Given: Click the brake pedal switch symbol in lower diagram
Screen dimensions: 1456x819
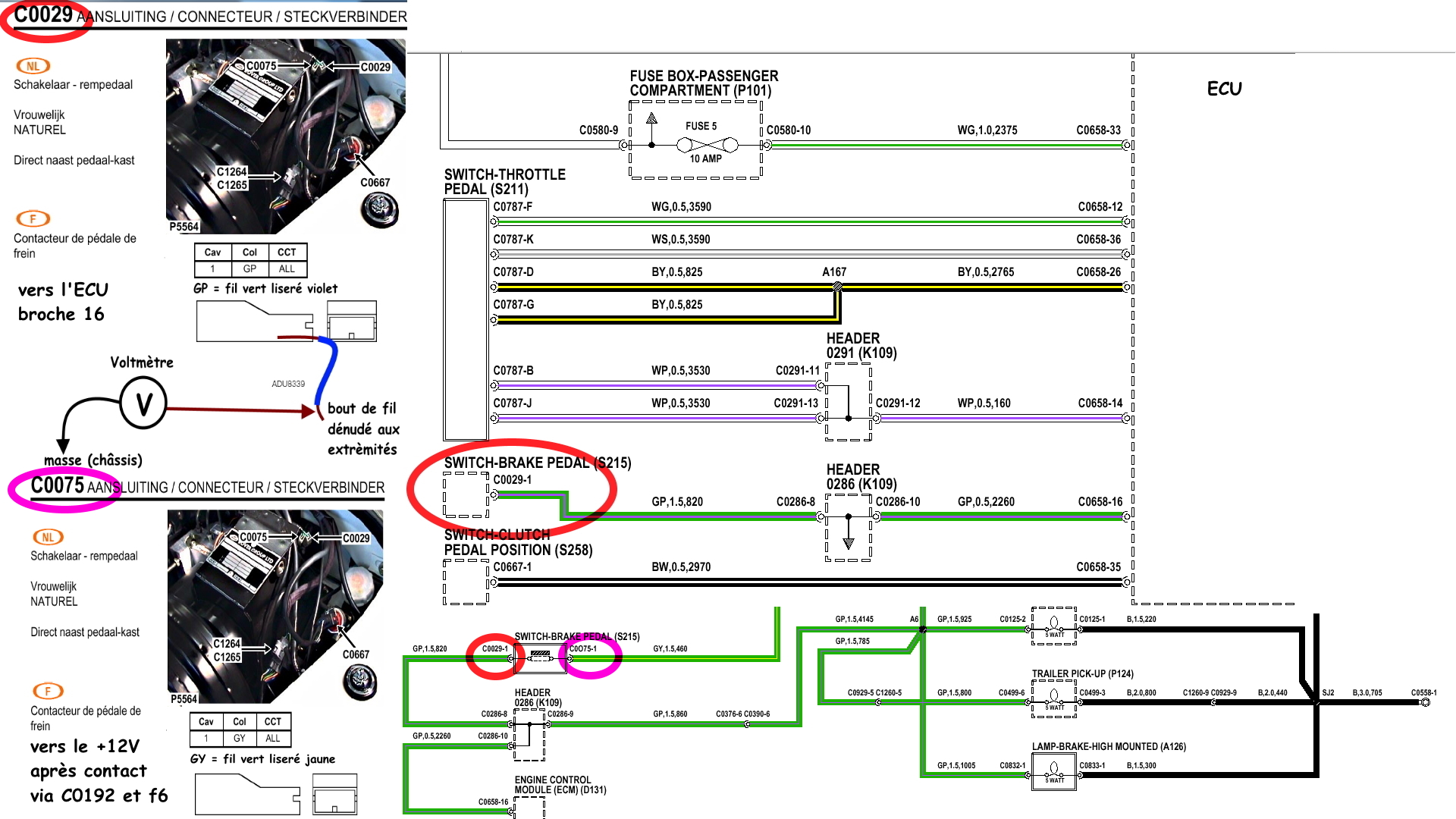Looking at the screenshot, I should tap(540, 657).
